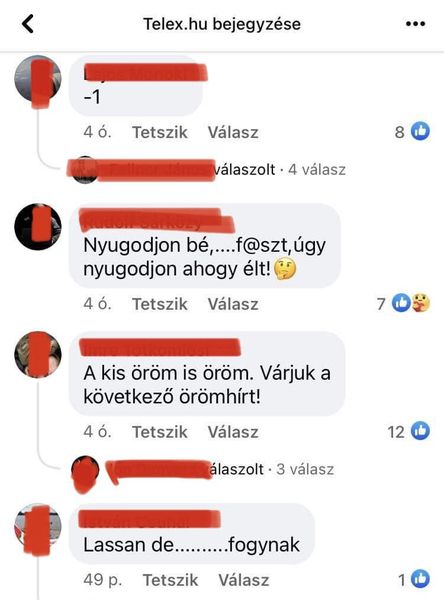Open the top commenter's profile picture
The image size is (444, 600).
38,79
